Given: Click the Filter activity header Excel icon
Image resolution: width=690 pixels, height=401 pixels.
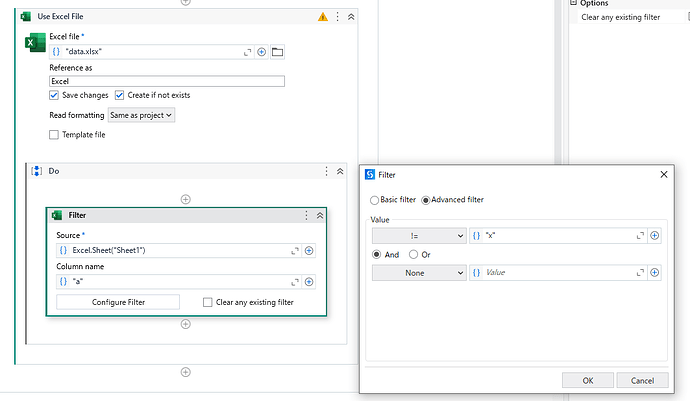Looking at the screenshot, I should tap(57, 215).
